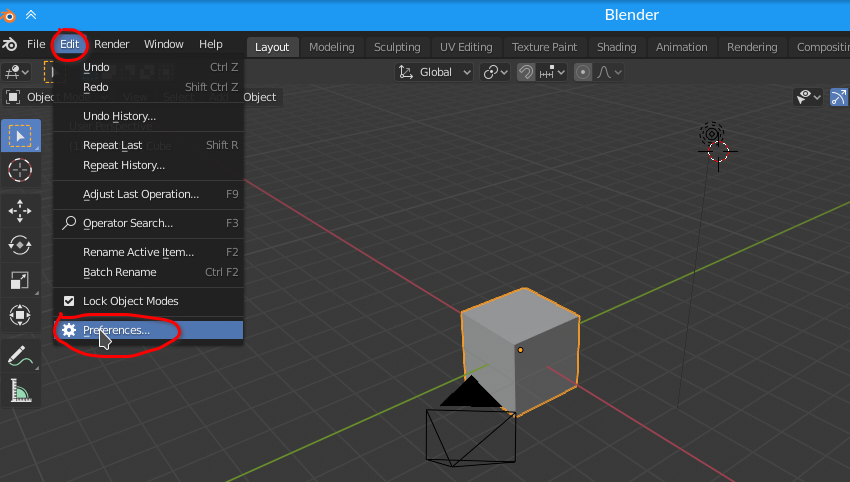Choose Batch Rename

coord(149,272)
